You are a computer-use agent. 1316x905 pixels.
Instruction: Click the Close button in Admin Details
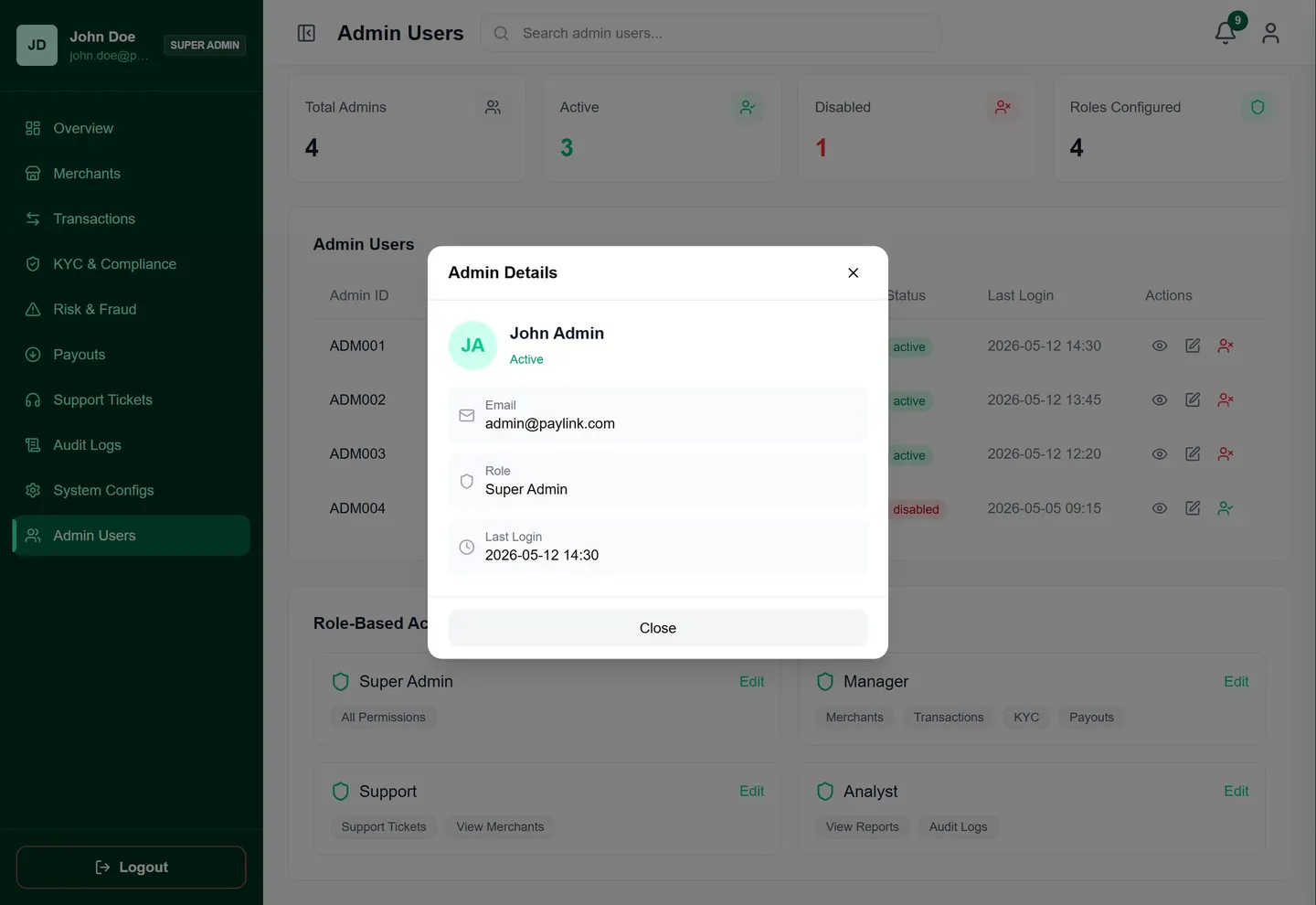658,628
